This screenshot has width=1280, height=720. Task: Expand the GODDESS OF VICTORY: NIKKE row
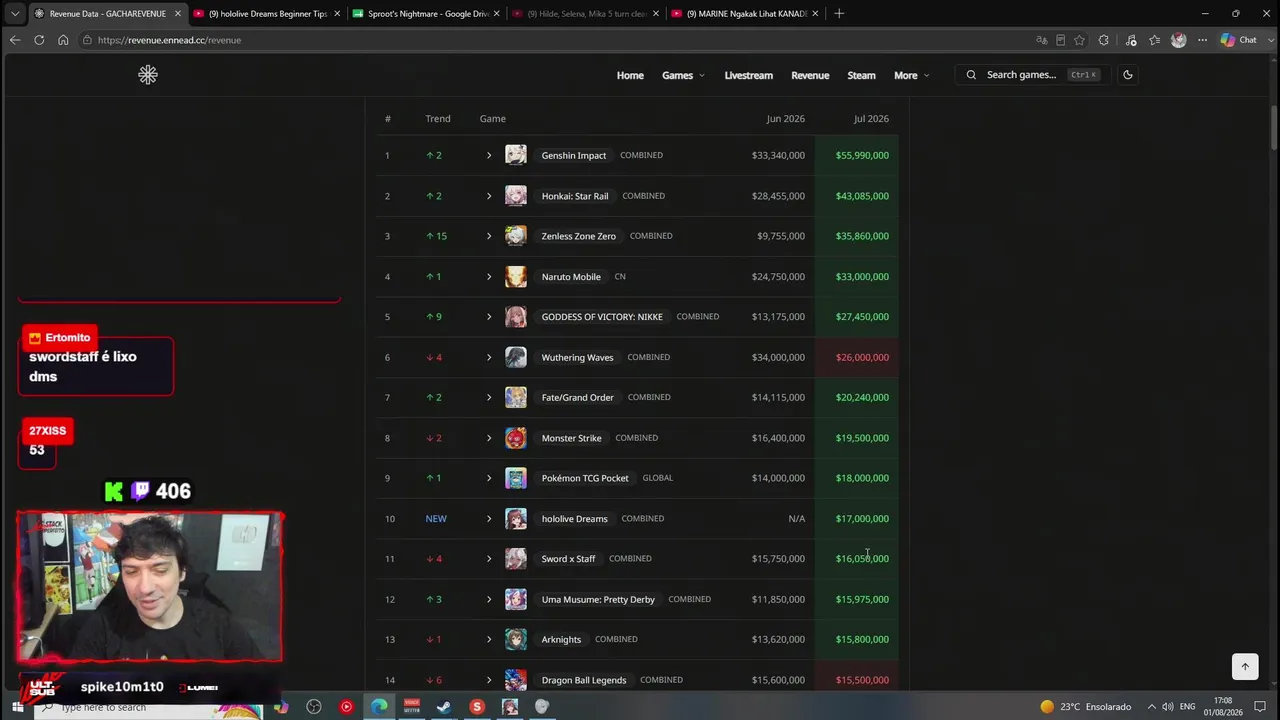pyautogui.click(x=489, y=317)
